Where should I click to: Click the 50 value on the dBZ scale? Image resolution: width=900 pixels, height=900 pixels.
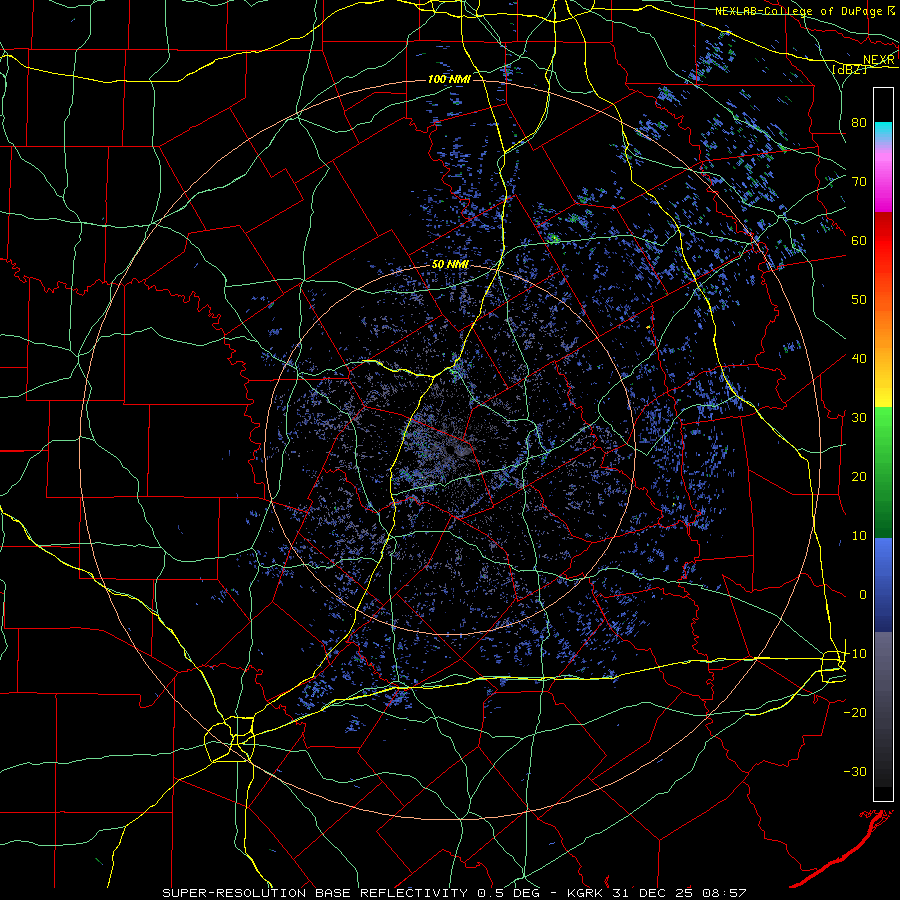859,300
